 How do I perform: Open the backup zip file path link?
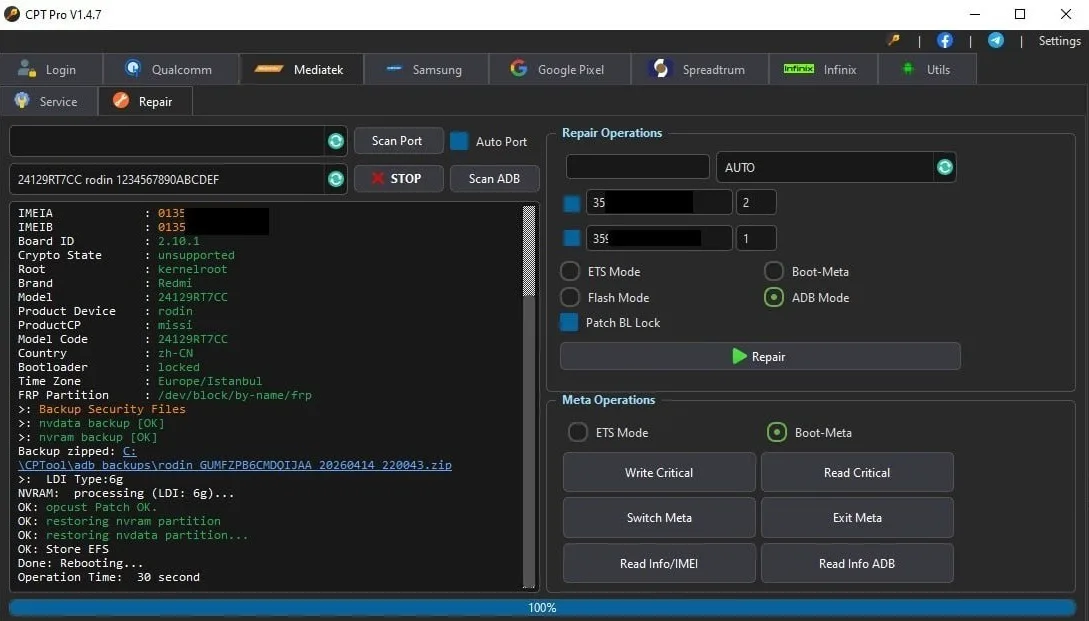[x=235, y=465]
